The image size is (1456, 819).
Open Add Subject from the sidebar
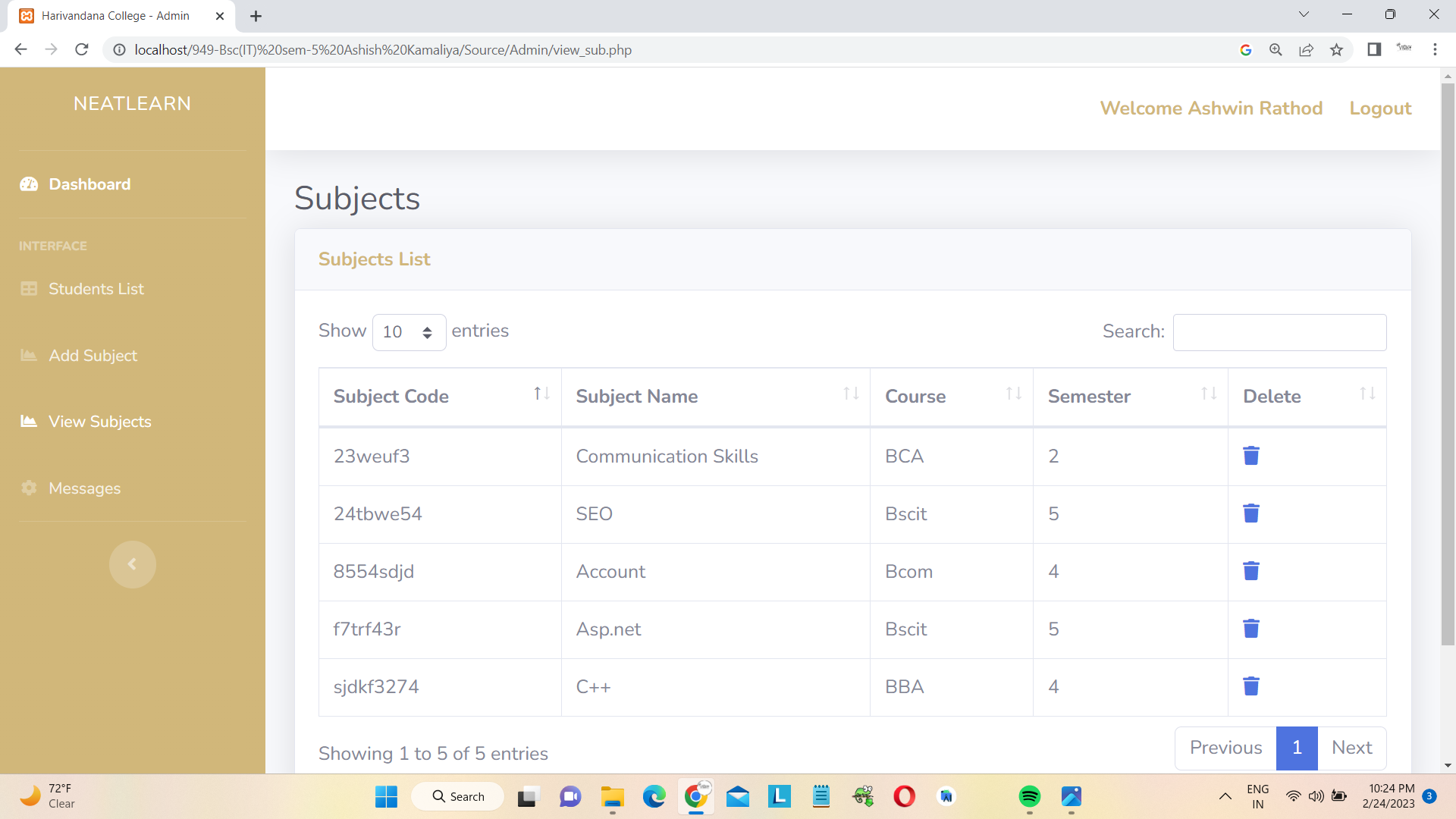click(x=93, y=355)
